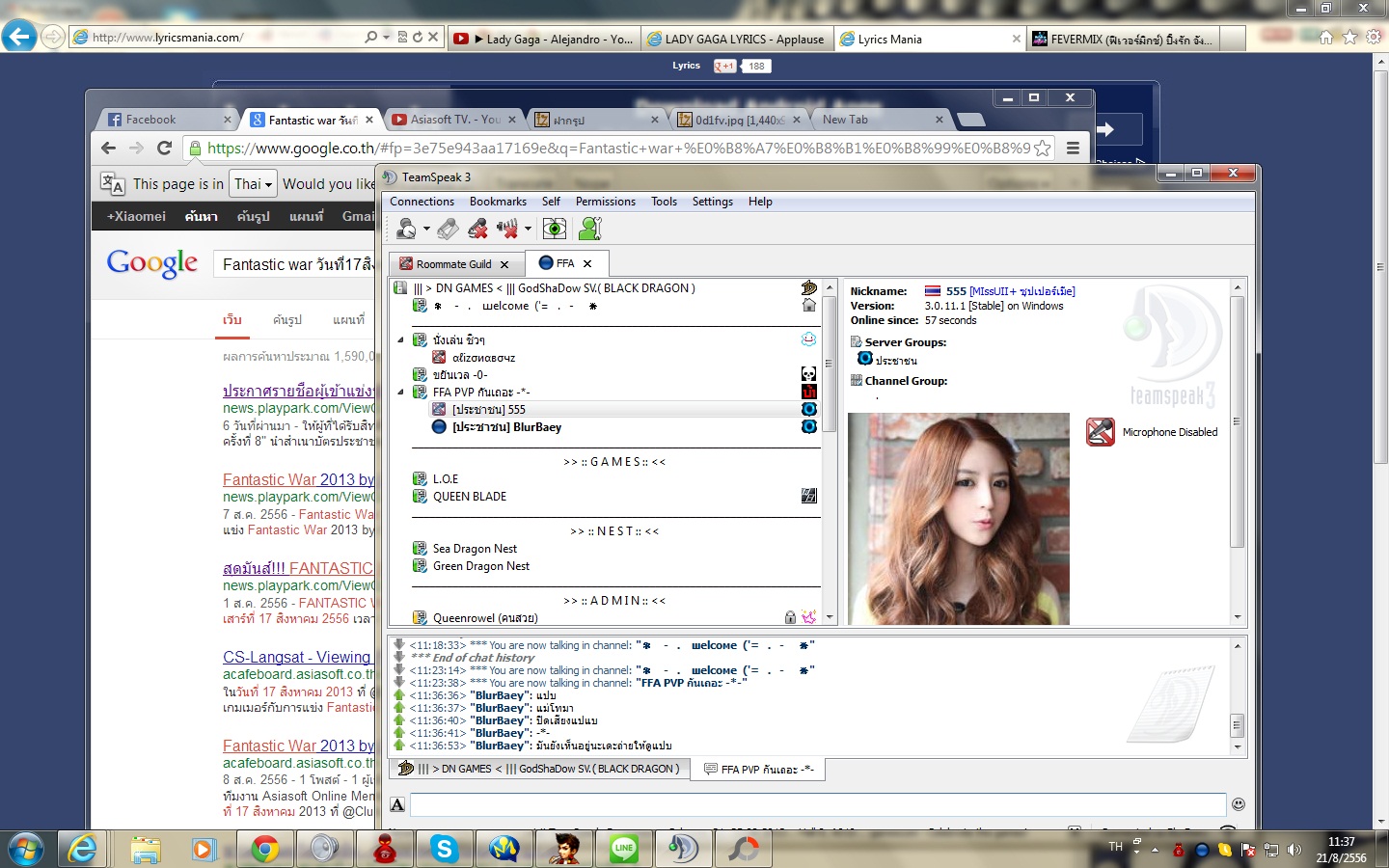Open TeamSpeak from the Windows taskbar
Image resolution: width=1389 pixels, height=868 pixels.
click(683, 849)
